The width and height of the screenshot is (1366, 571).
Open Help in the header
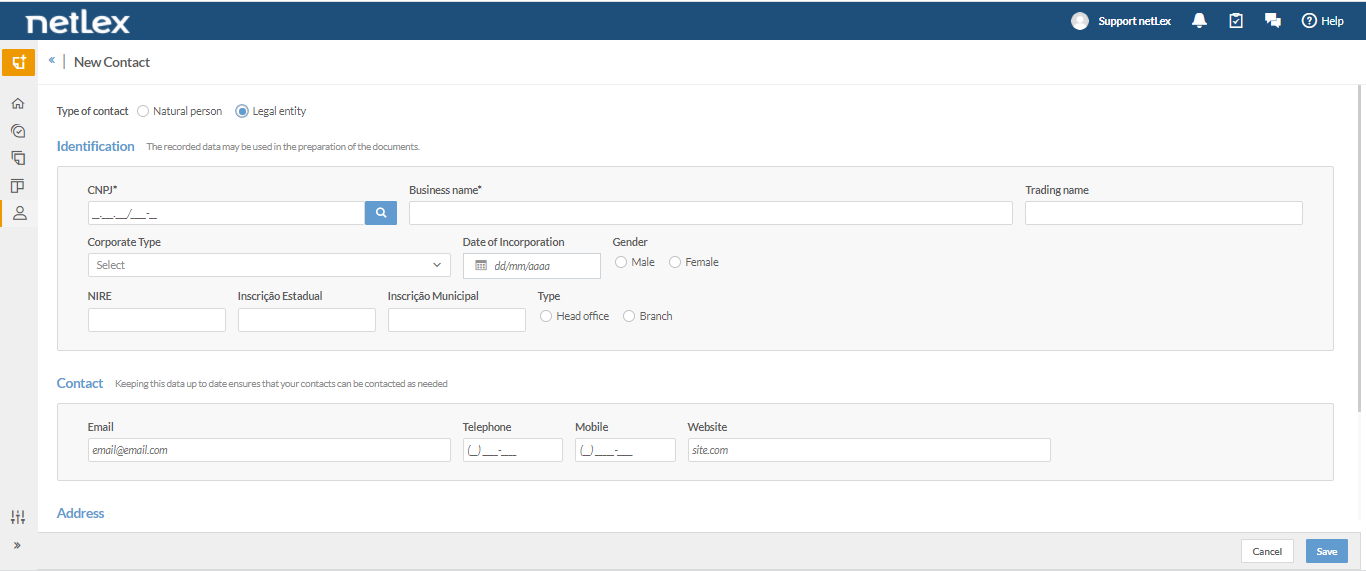pyautogui.click(x=1322, y=21)
